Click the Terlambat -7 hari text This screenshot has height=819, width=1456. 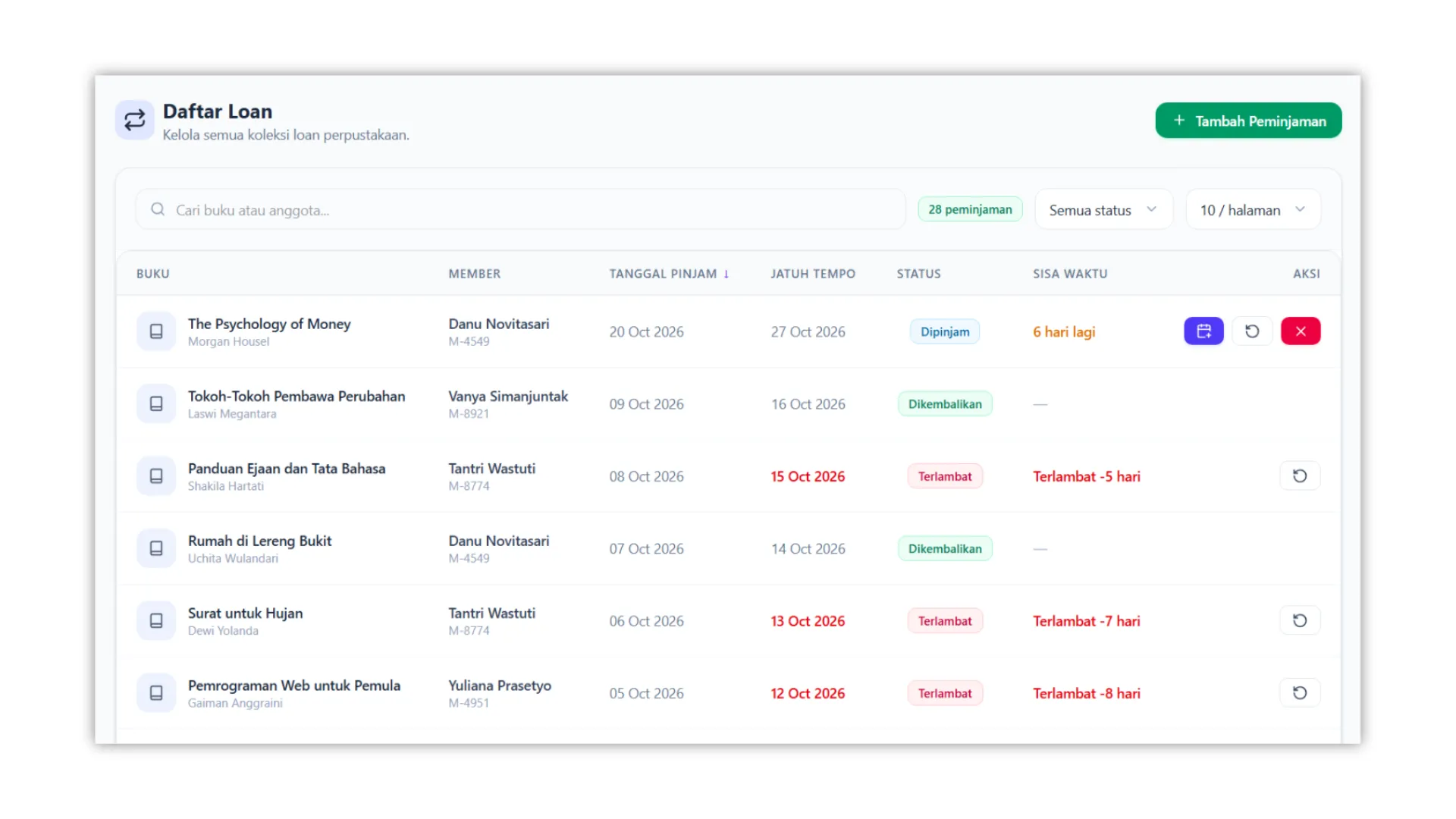(x=1087, y=621)
